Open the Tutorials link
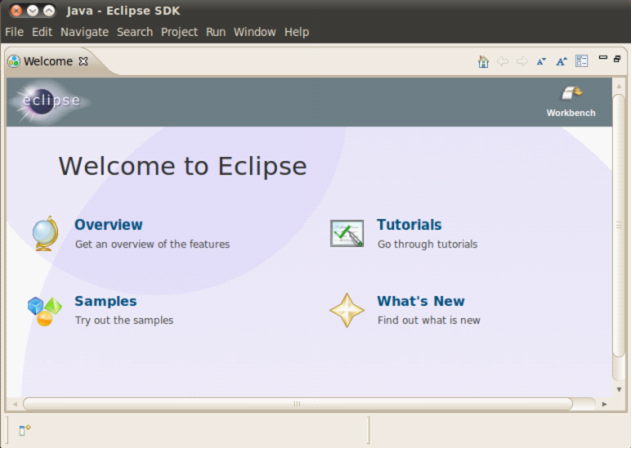Screen dimensions: 632x449 pos(409,224)
